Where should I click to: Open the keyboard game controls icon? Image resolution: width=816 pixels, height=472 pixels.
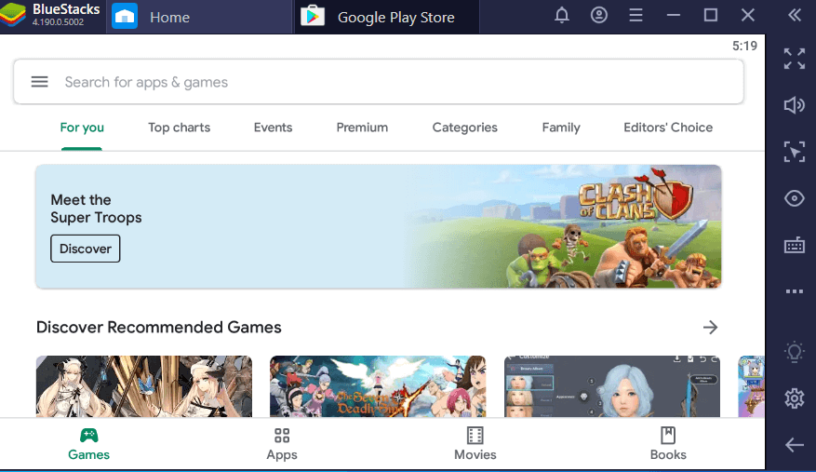click(794, 245)
